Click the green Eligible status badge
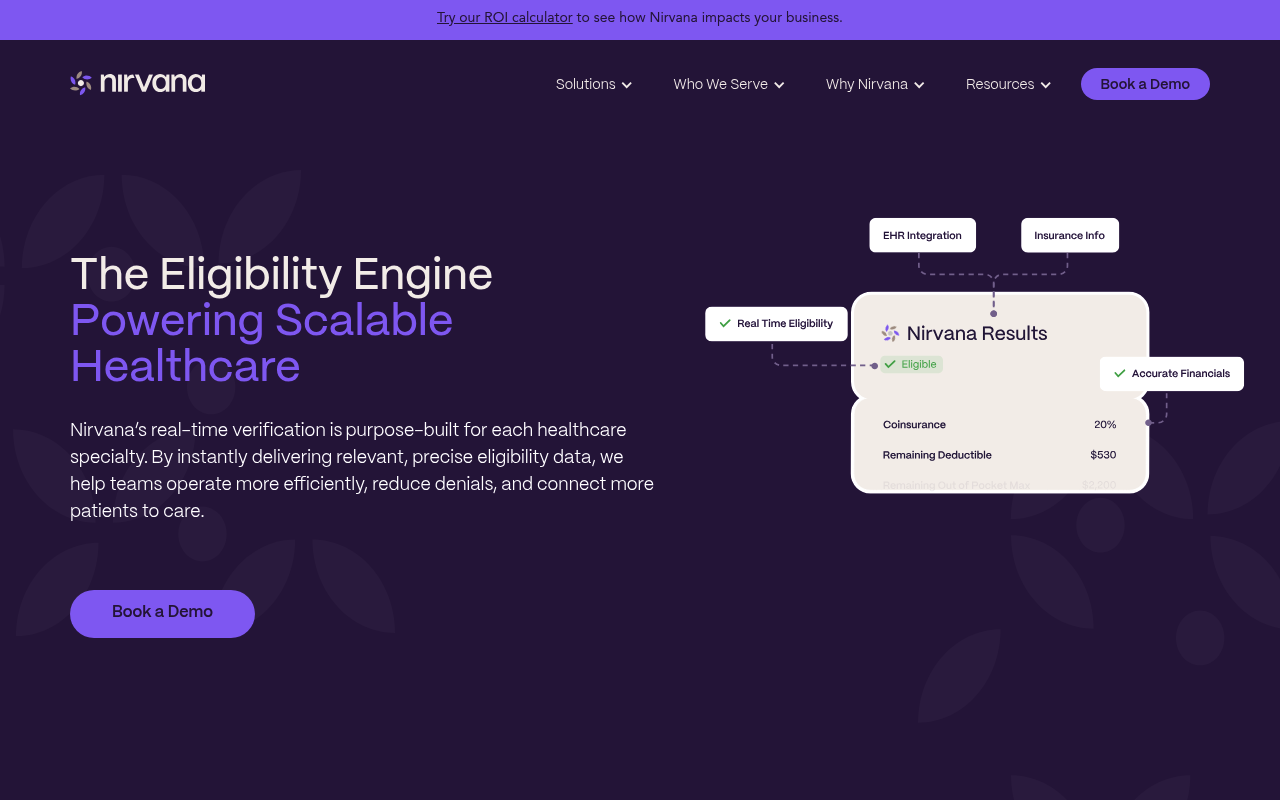 (x=911, y=365)
